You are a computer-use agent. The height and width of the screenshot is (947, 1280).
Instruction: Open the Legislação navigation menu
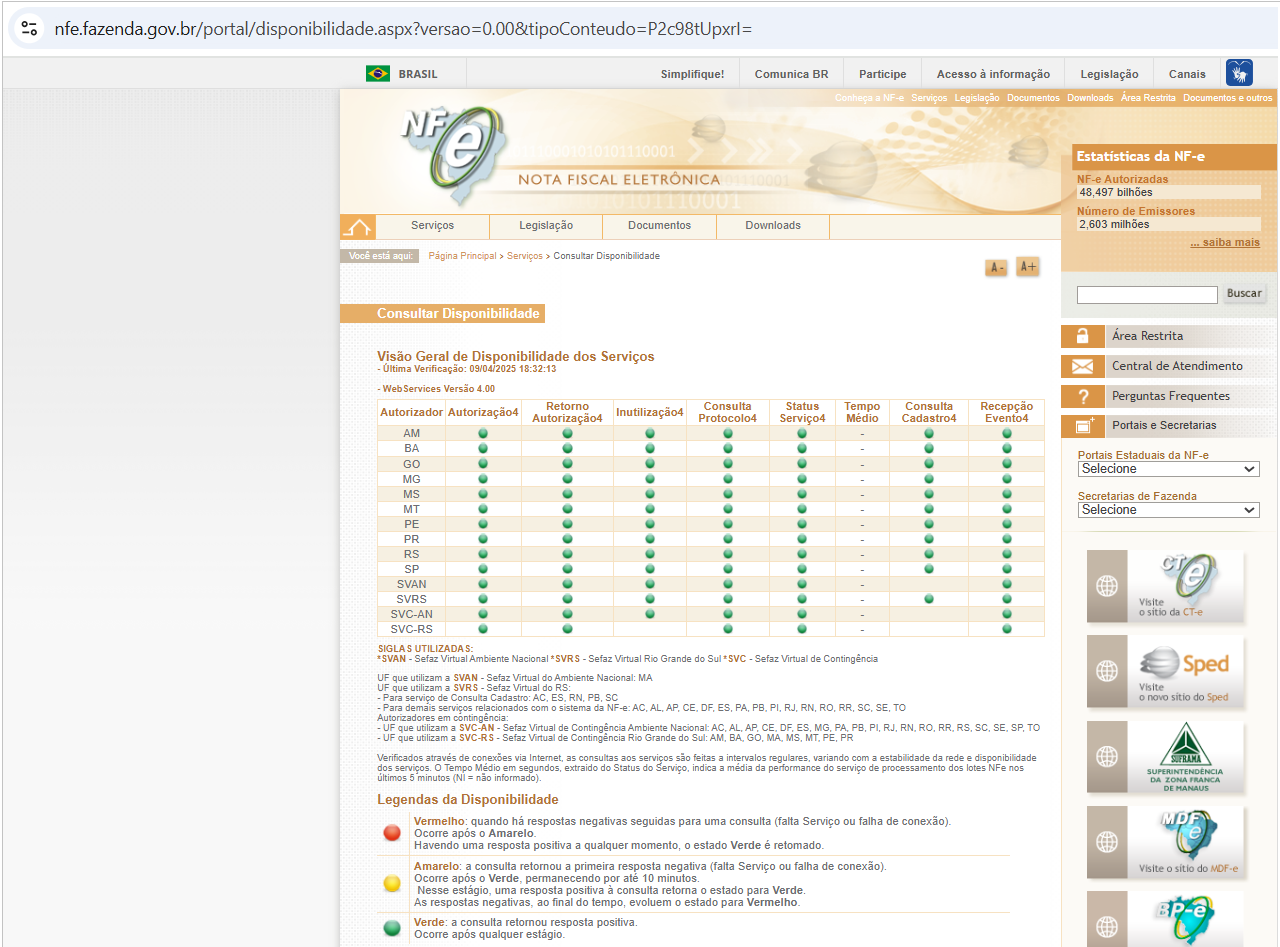click(546, 226)
